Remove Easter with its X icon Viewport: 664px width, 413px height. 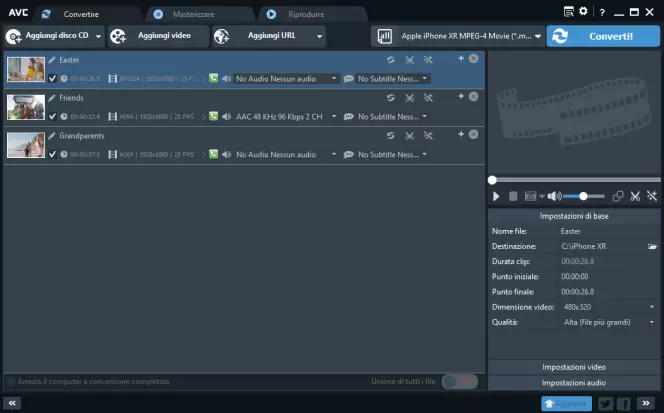click(473, 58)
